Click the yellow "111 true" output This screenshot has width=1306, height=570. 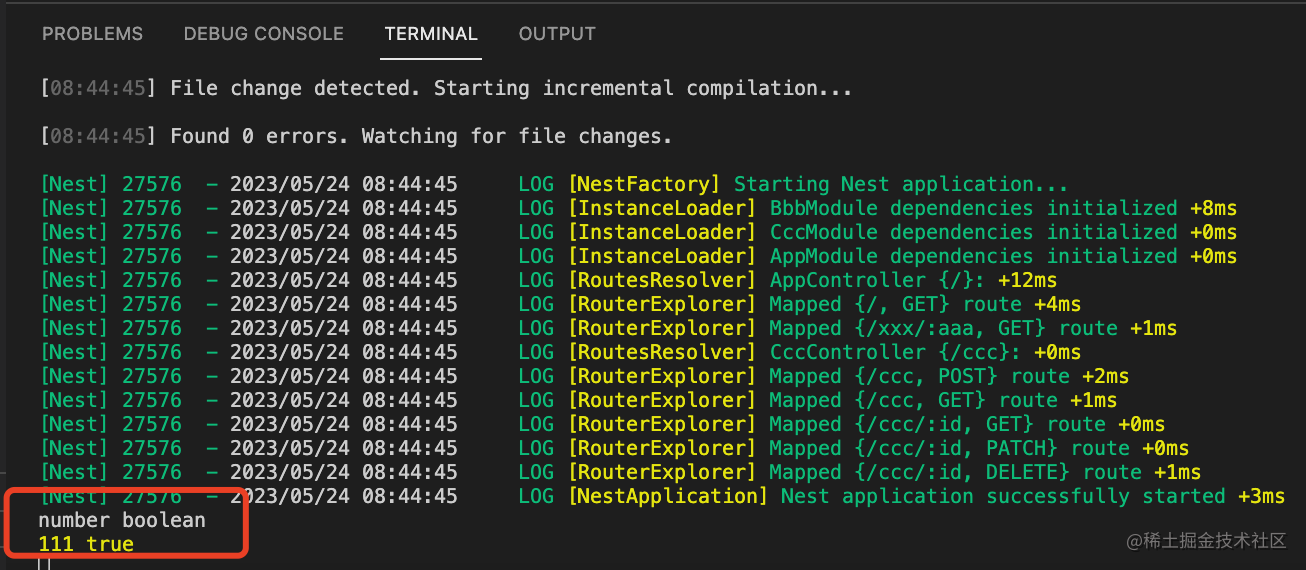click(85, 545)
